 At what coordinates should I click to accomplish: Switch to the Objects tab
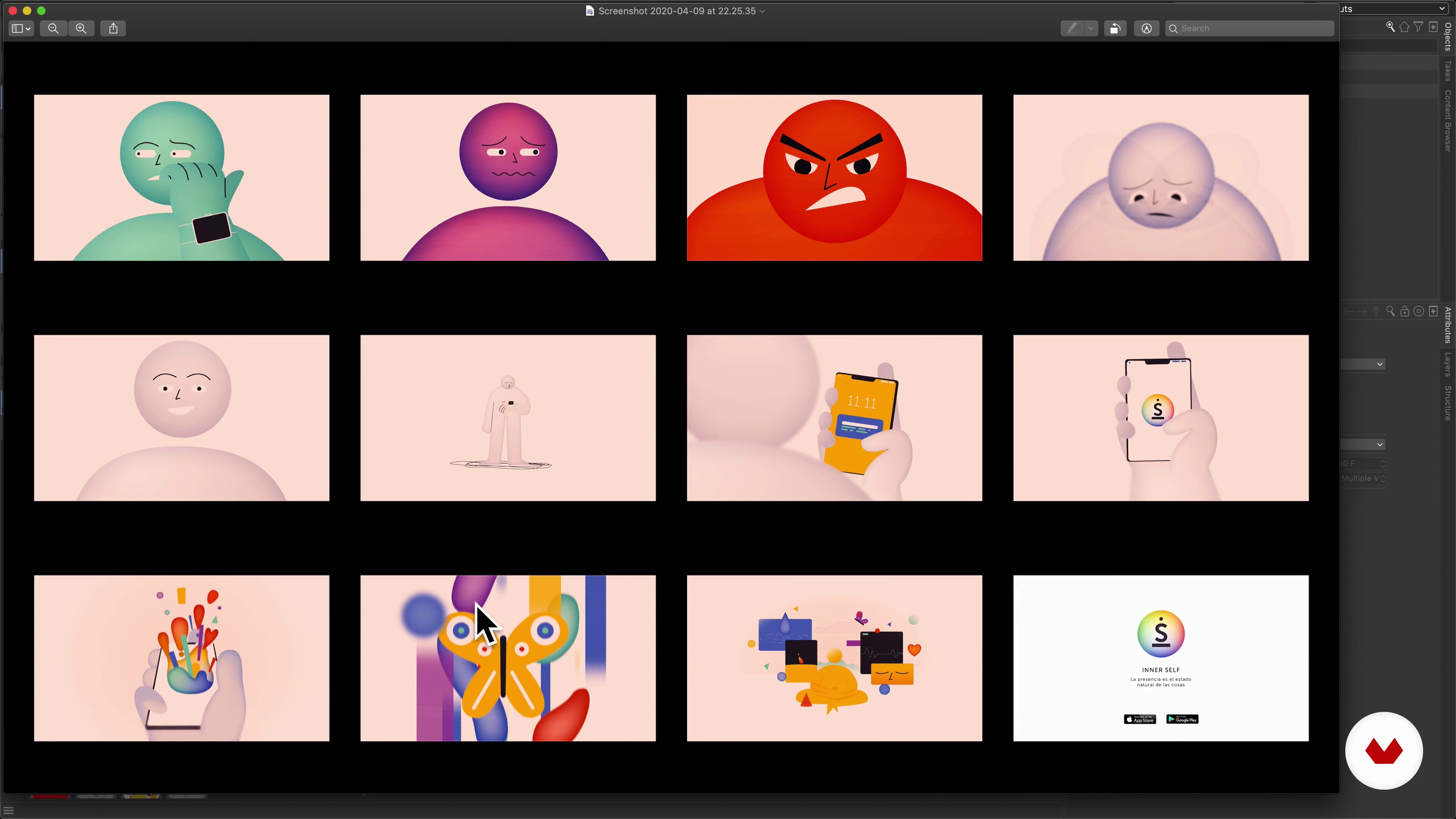point(1448,37)
